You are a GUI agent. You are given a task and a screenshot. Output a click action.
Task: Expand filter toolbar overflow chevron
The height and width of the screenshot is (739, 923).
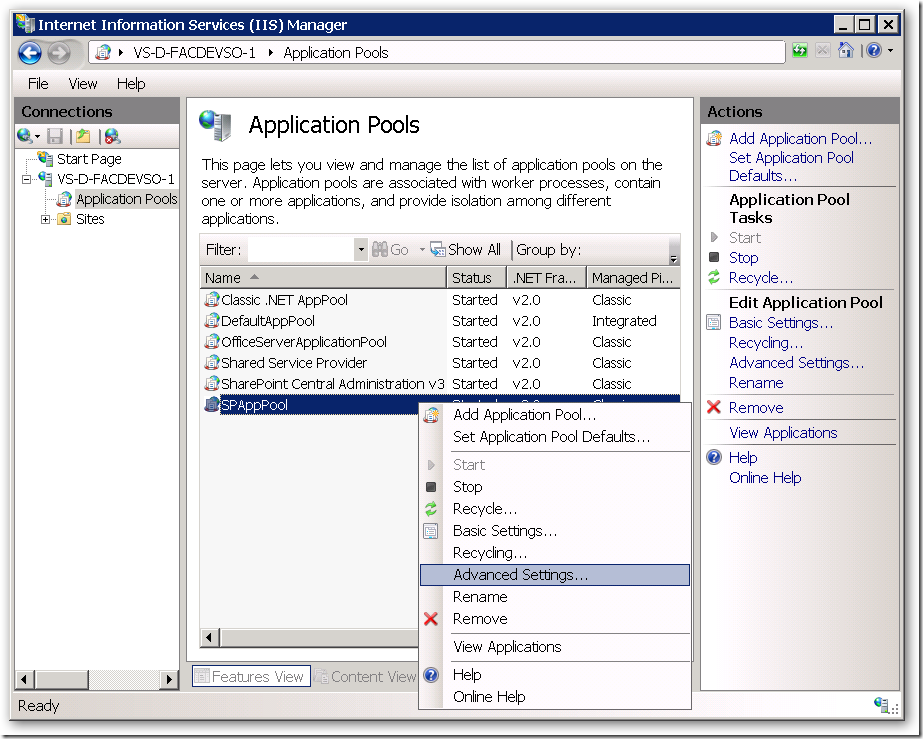pos(674,259)
